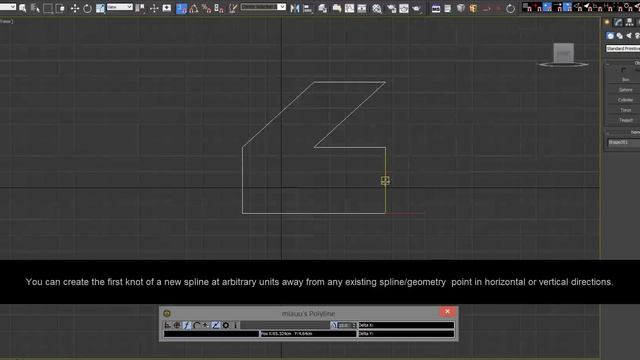Screen dimensions: 640x360
Task: Click the Render Production teapot icon
Action: click(x=416, y=8)
